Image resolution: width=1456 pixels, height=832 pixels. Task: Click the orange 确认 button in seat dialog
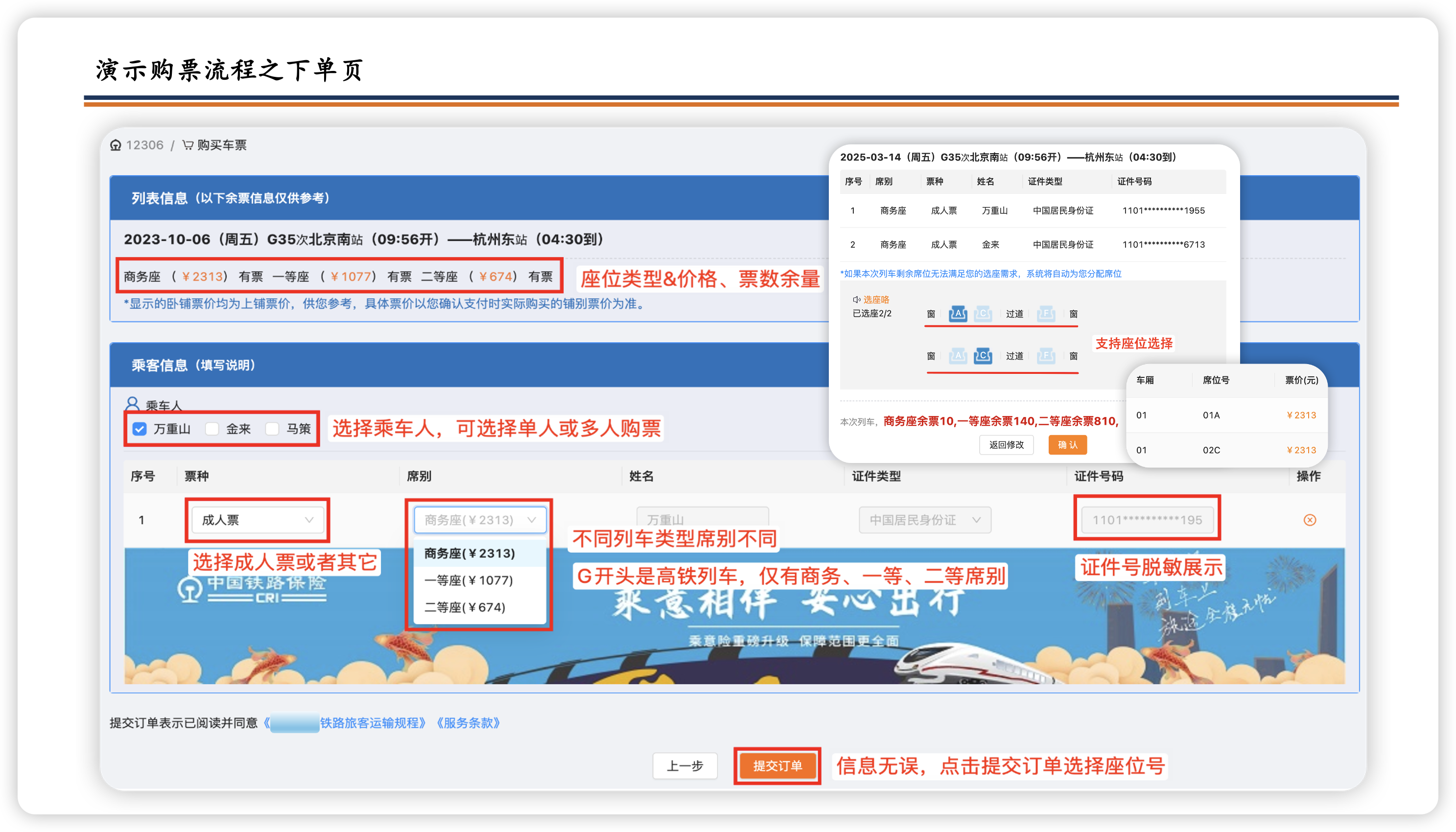pyautogui.click(x=1067, y=444)
